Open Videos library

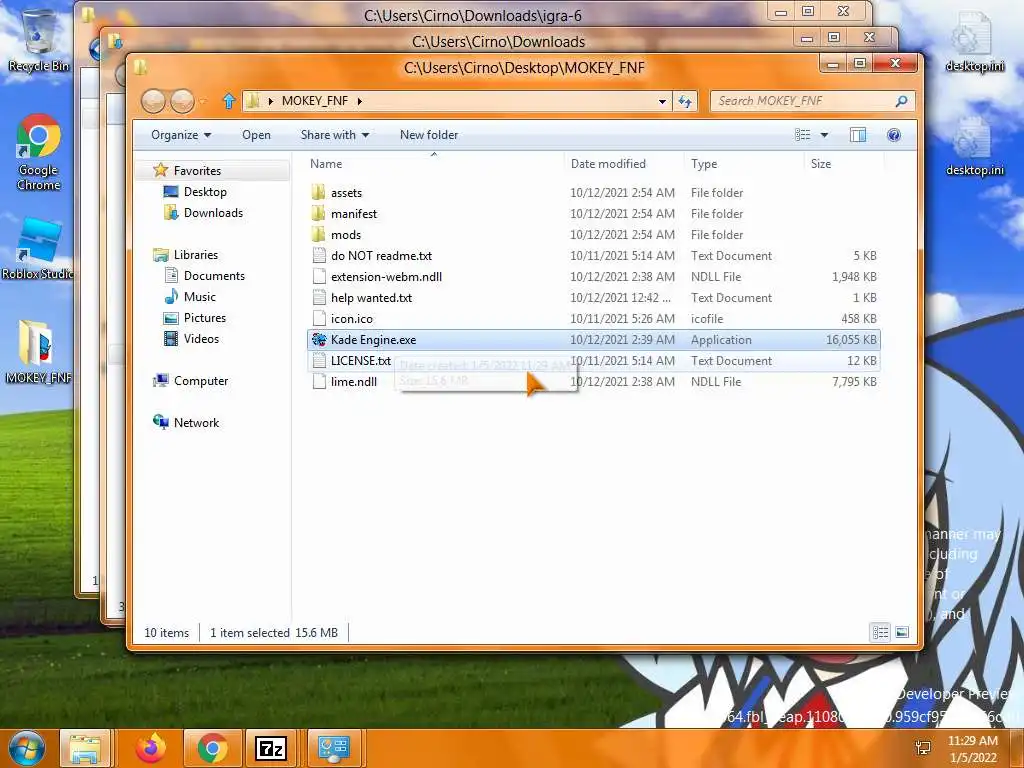[201, 338]
